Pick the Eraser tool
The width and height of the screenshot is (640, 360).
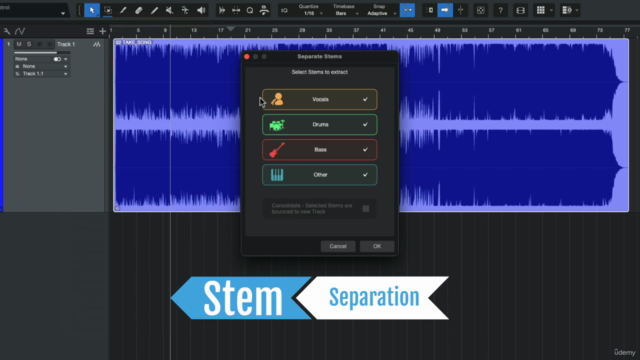click(x=138, y=10)
